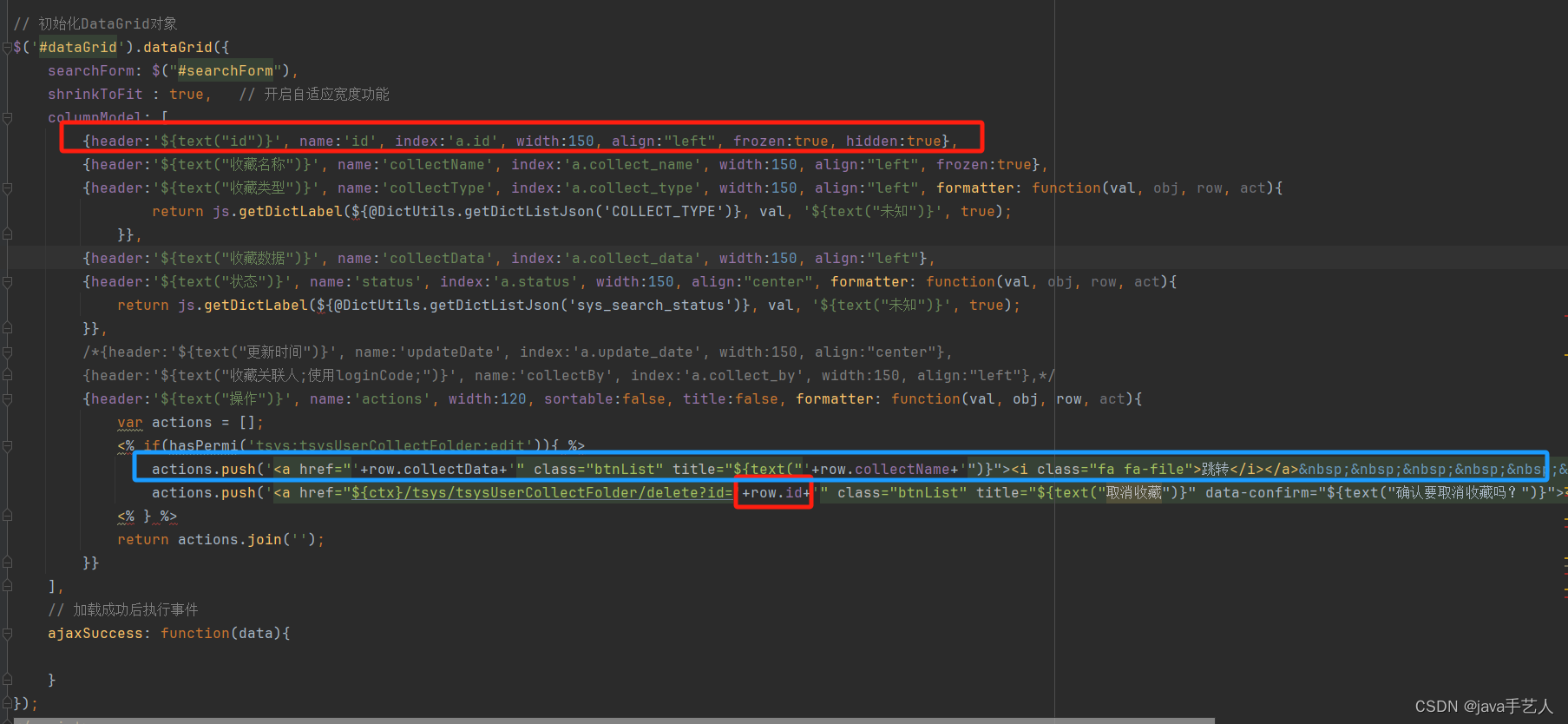Click frozen:true in the 收藏名称 line

(x=984, y=164)
